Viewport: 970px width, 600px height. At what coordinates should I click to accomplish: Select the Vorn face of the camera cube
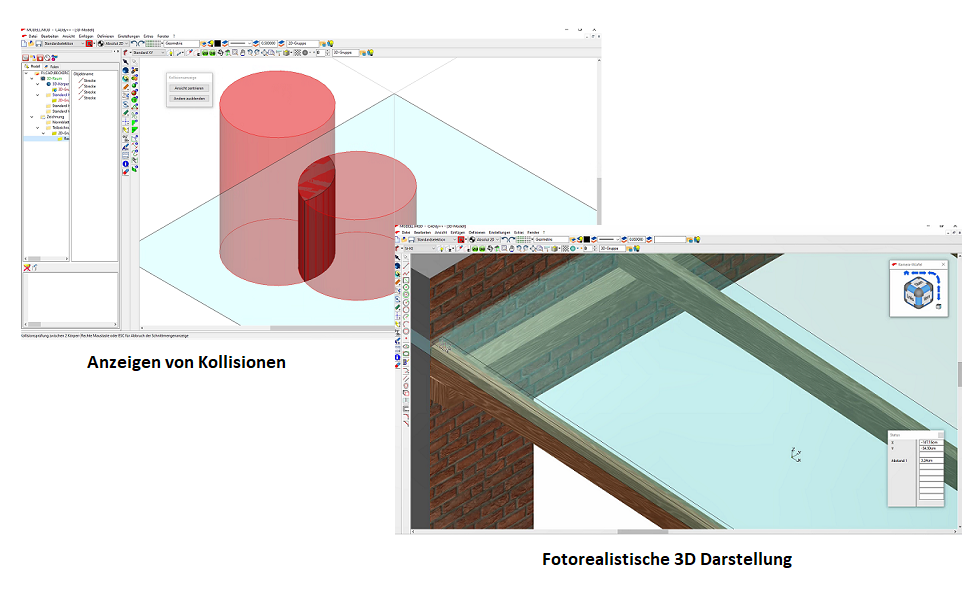(927, 298)
